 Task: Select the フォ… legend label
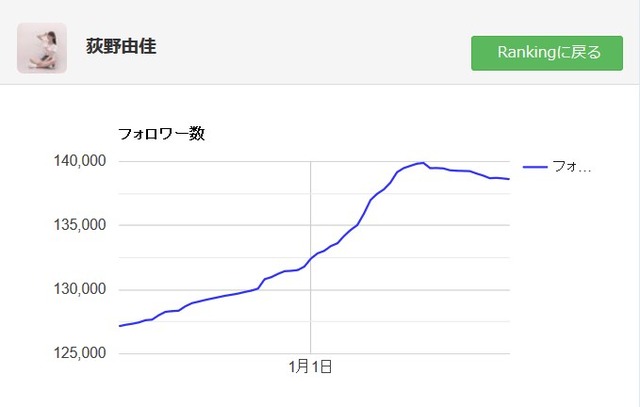(571, 167)
